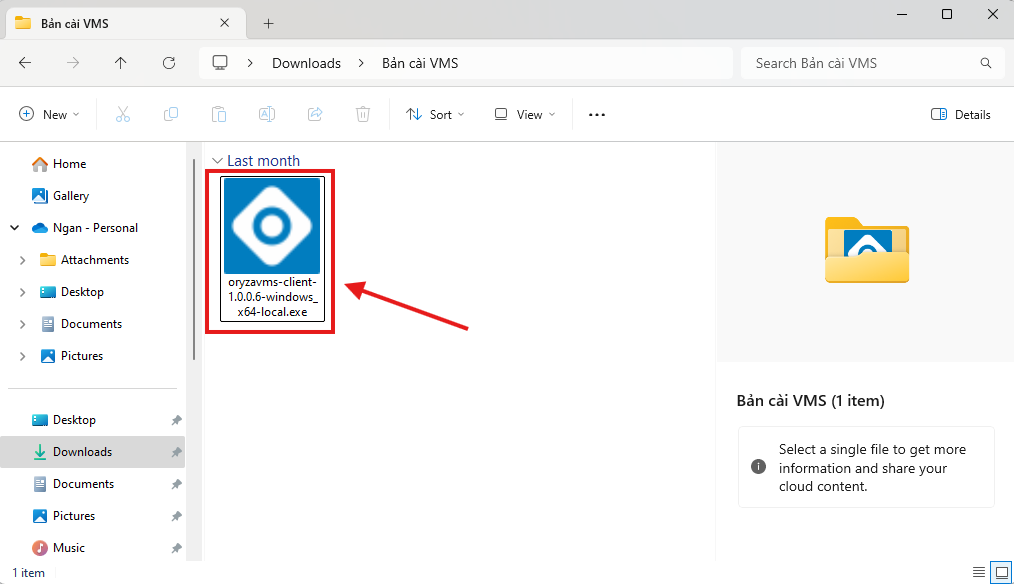Unpin Music via its pin icon
Image resolution: width=1014 pixels, height=584 pixels.
coord(176,548)
